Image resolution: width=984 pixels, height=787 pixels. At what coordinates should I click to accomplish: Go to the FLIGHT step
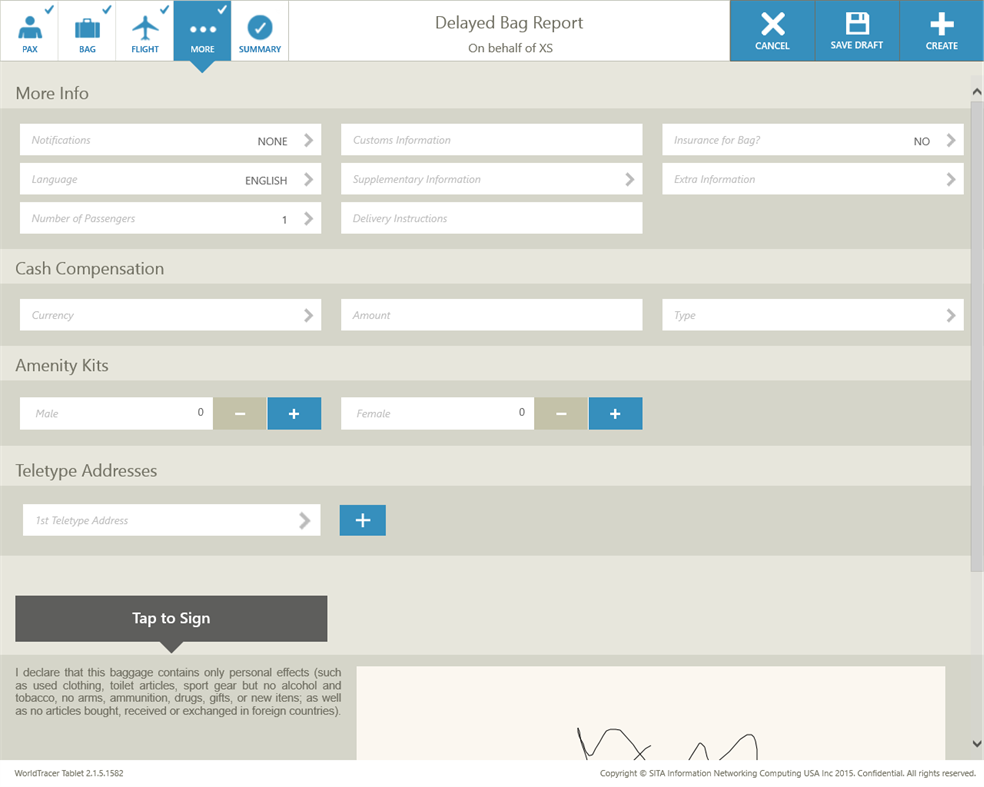(x=144, y=31)
